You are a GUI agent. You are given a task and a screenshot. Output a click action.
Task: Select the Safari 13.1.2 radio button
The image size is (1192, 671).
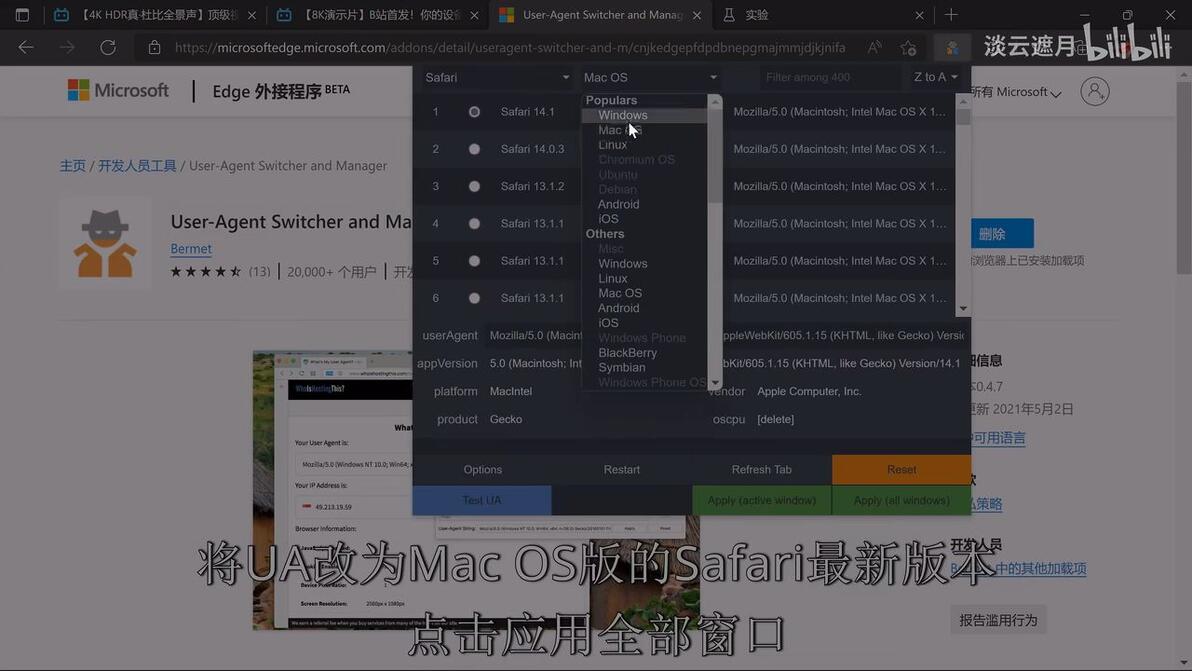pyautogui.click(x=474, y=186)
